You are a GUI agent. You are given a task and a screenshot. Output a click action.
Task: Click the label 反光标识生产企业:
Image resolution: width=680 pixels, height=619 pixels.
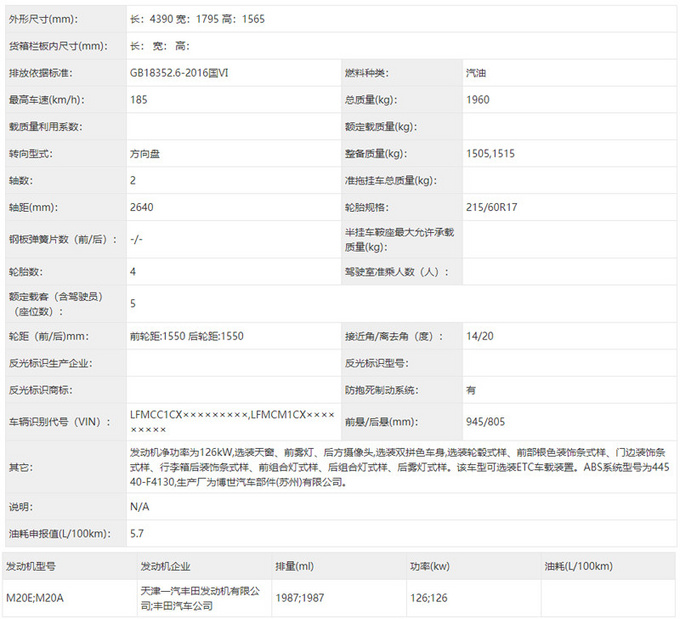pyautogui.click(x=51, y=363)
